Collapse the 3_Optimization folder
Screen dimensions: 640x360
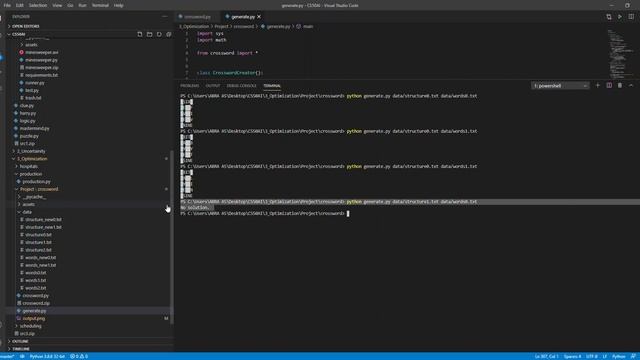tap(32, 159)
